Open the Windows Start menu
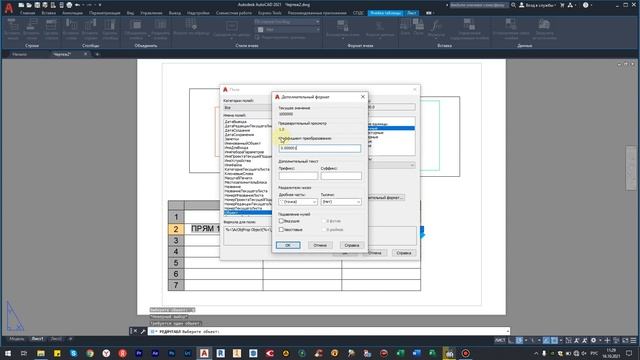 [8, 353]
